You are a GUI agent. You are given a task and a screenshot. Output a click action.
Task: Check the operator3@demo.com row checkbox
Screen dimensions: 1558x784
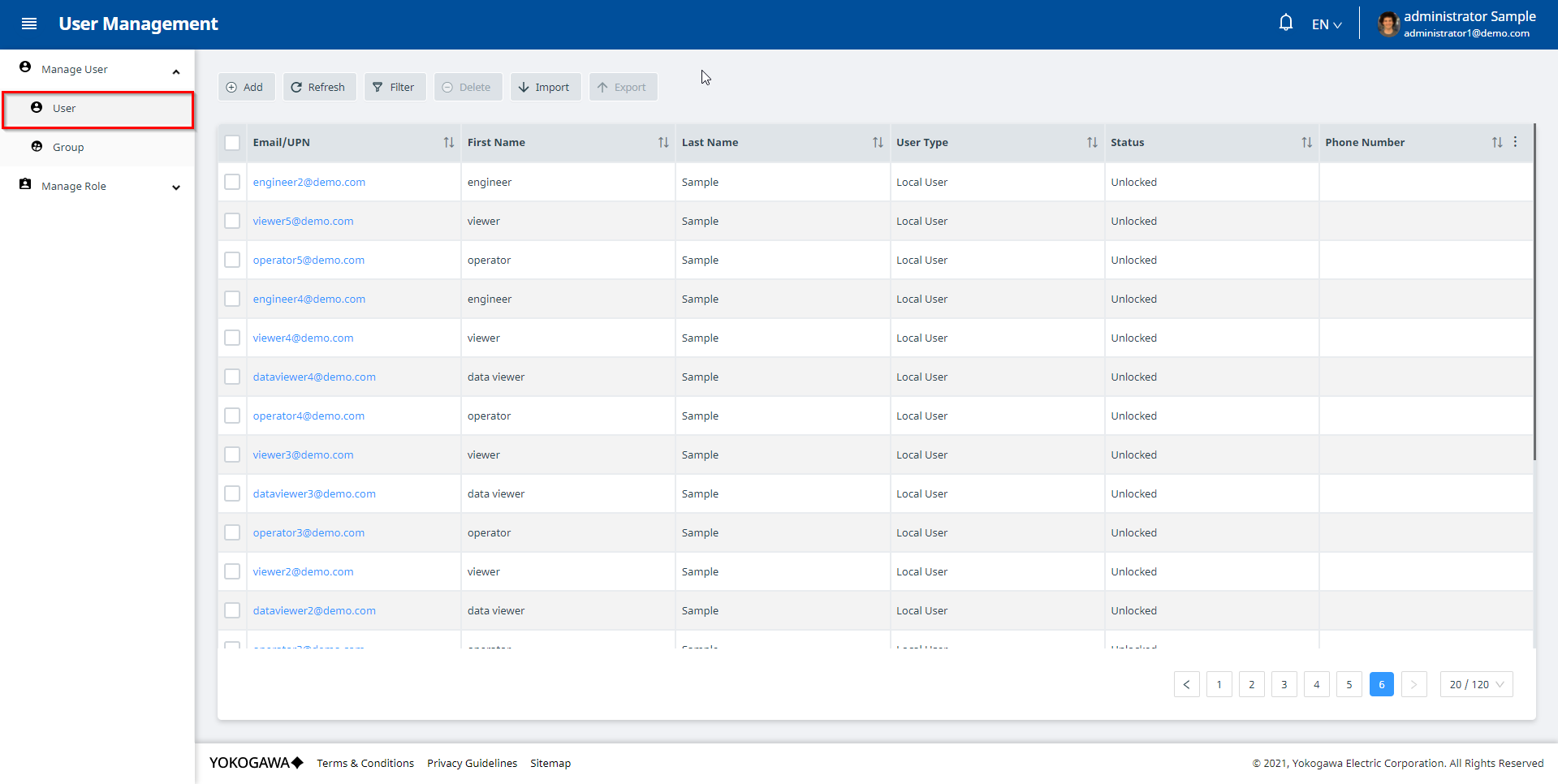point(232,532)
